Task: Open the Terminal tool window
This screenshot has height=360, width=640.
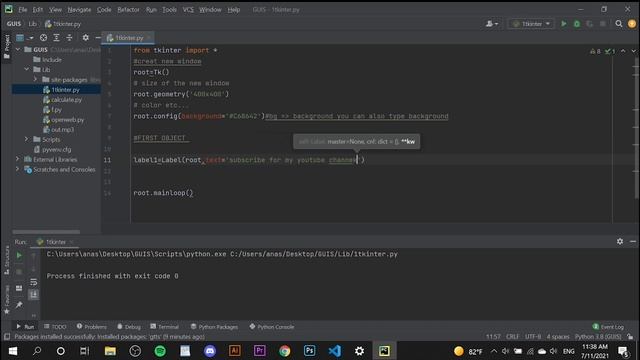Action: 164,327
